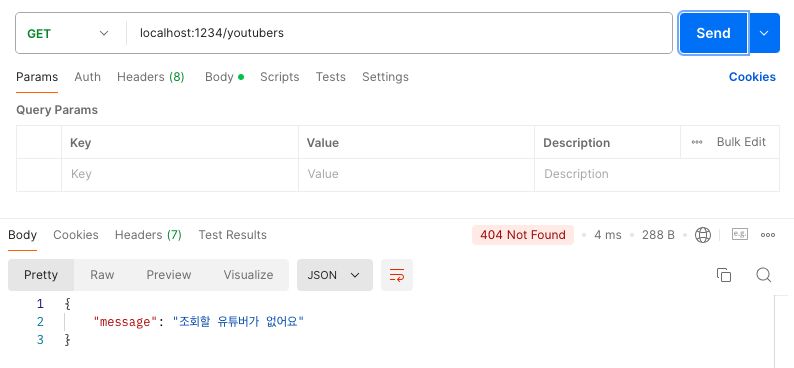This screenshot has height=368, width=794.
Task: Expand the Send button arrow menu
Action: click(764, 33)
